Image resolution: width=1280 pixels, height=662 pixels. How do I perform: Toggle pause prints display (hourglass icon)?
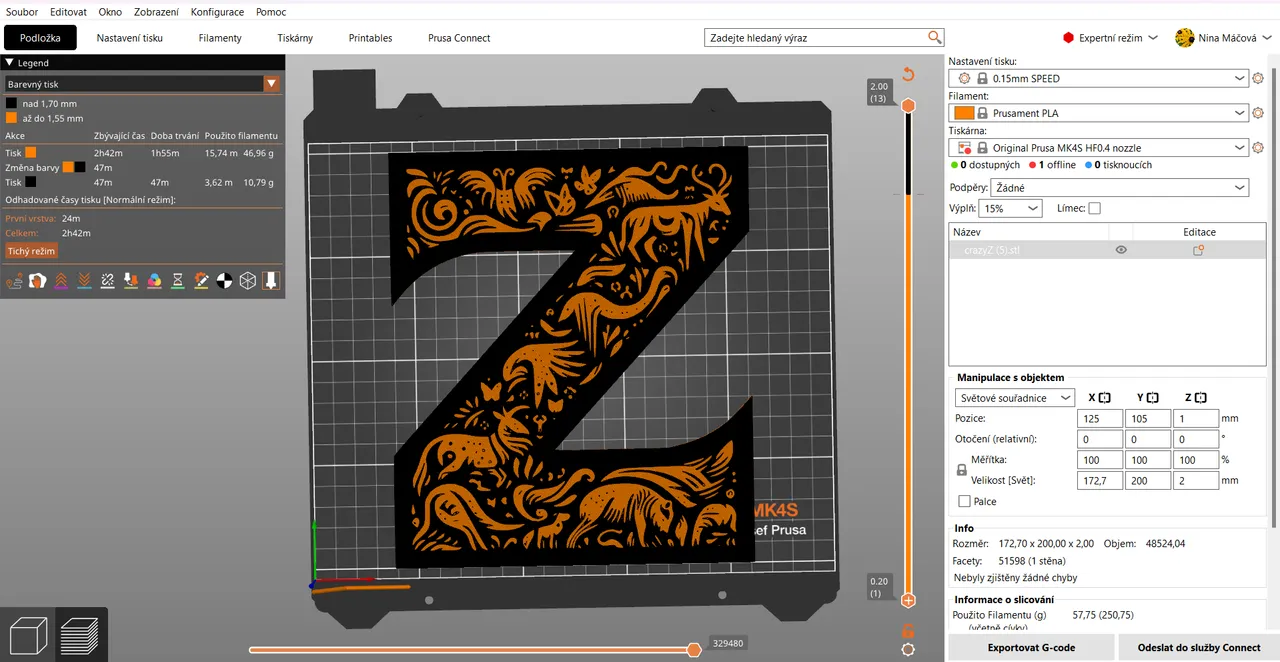(x=177, y=280)
